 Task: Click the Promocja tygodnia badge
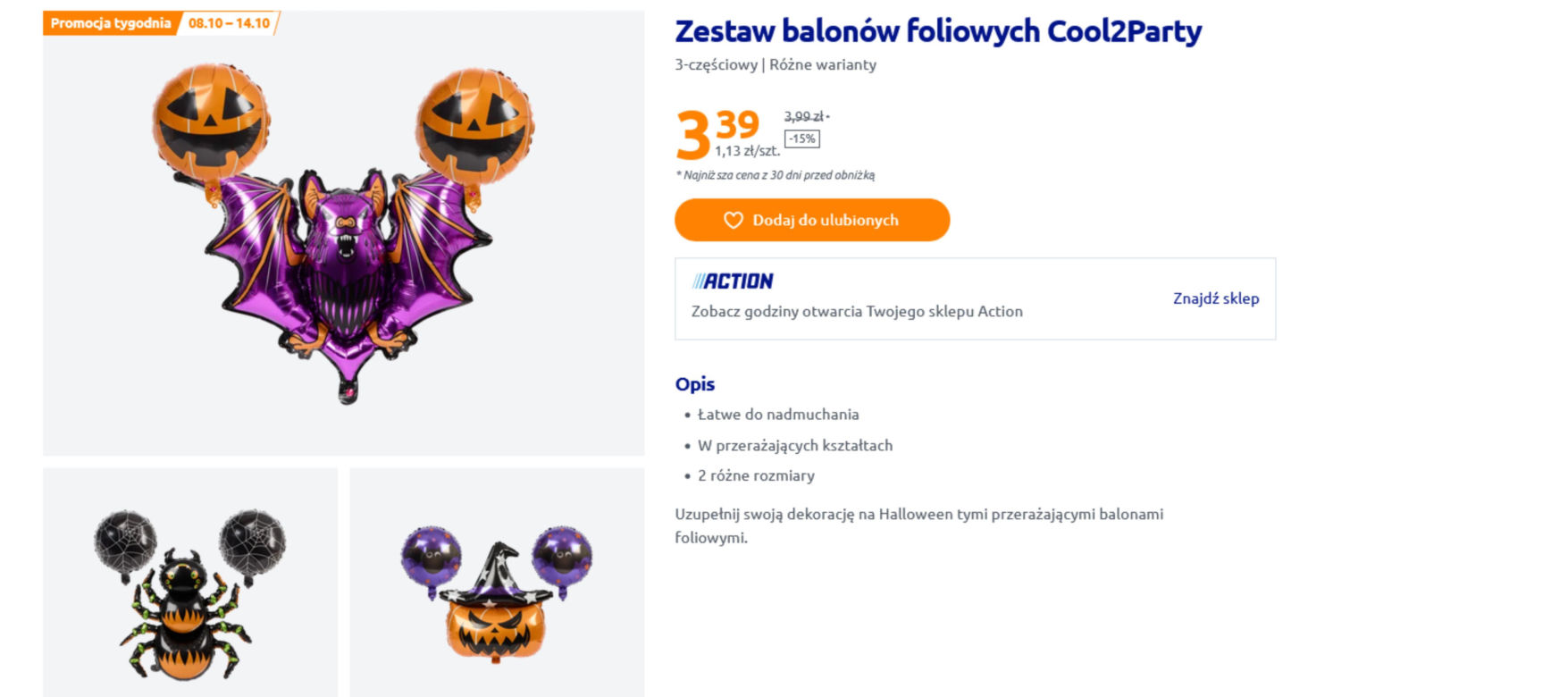point(111,23)
